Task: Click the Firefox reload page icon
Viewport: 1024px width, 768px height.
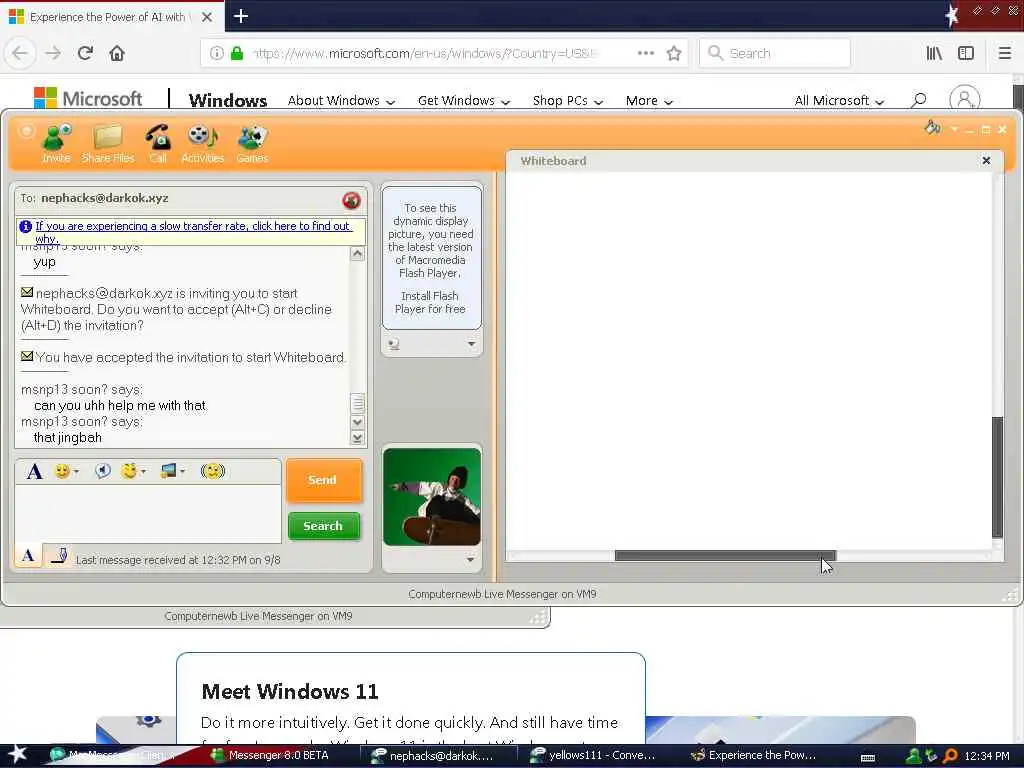Action: [x=85, y=53]
